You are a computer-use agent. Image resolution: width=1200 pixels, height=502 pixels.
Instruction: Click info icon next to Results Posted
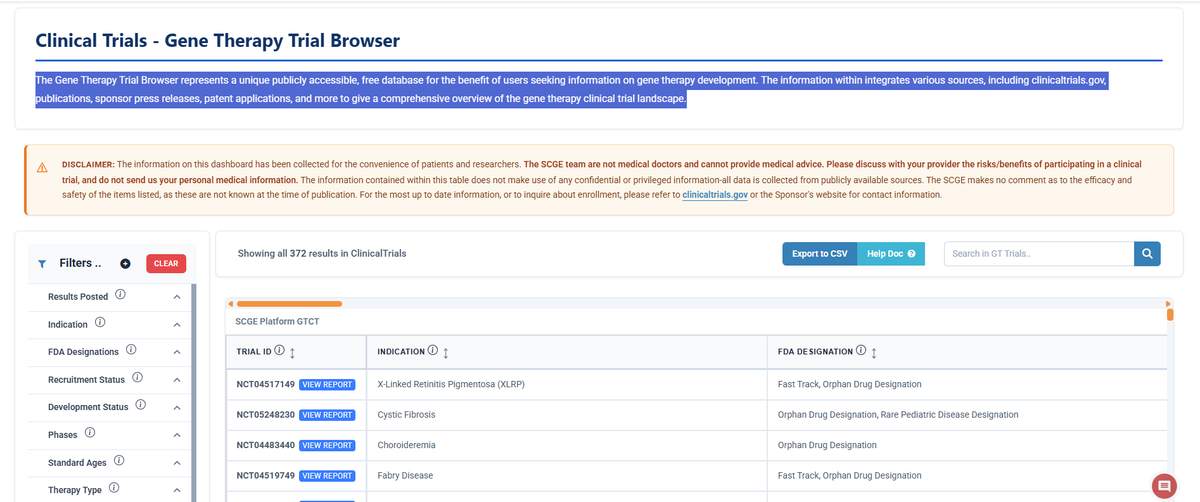pos(120,296)
